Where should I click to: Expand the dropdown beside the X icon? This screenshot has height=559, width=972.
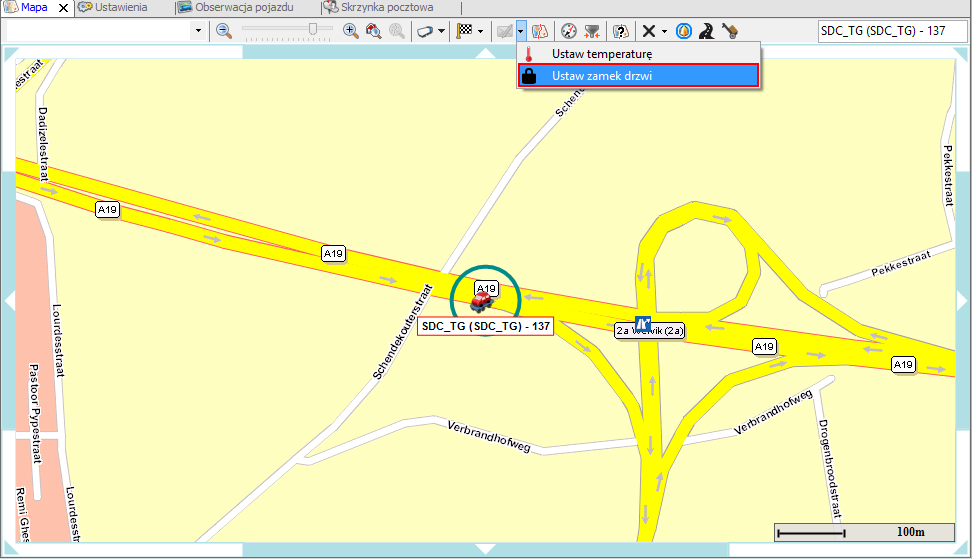664,31
